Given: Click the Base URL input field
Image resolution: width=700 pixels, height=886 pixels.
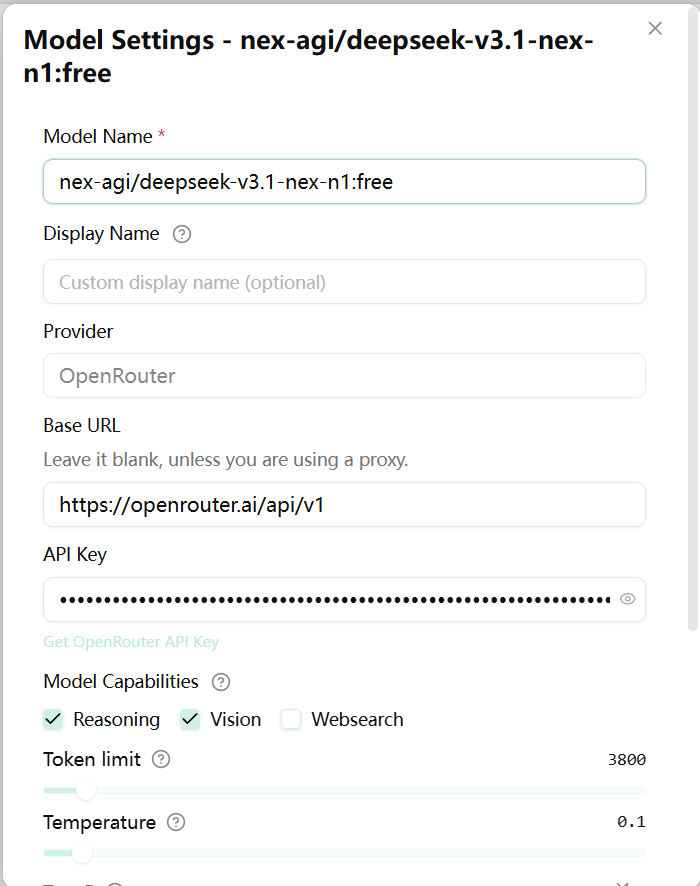Looking at the screenshot, I should coord(344,505).
